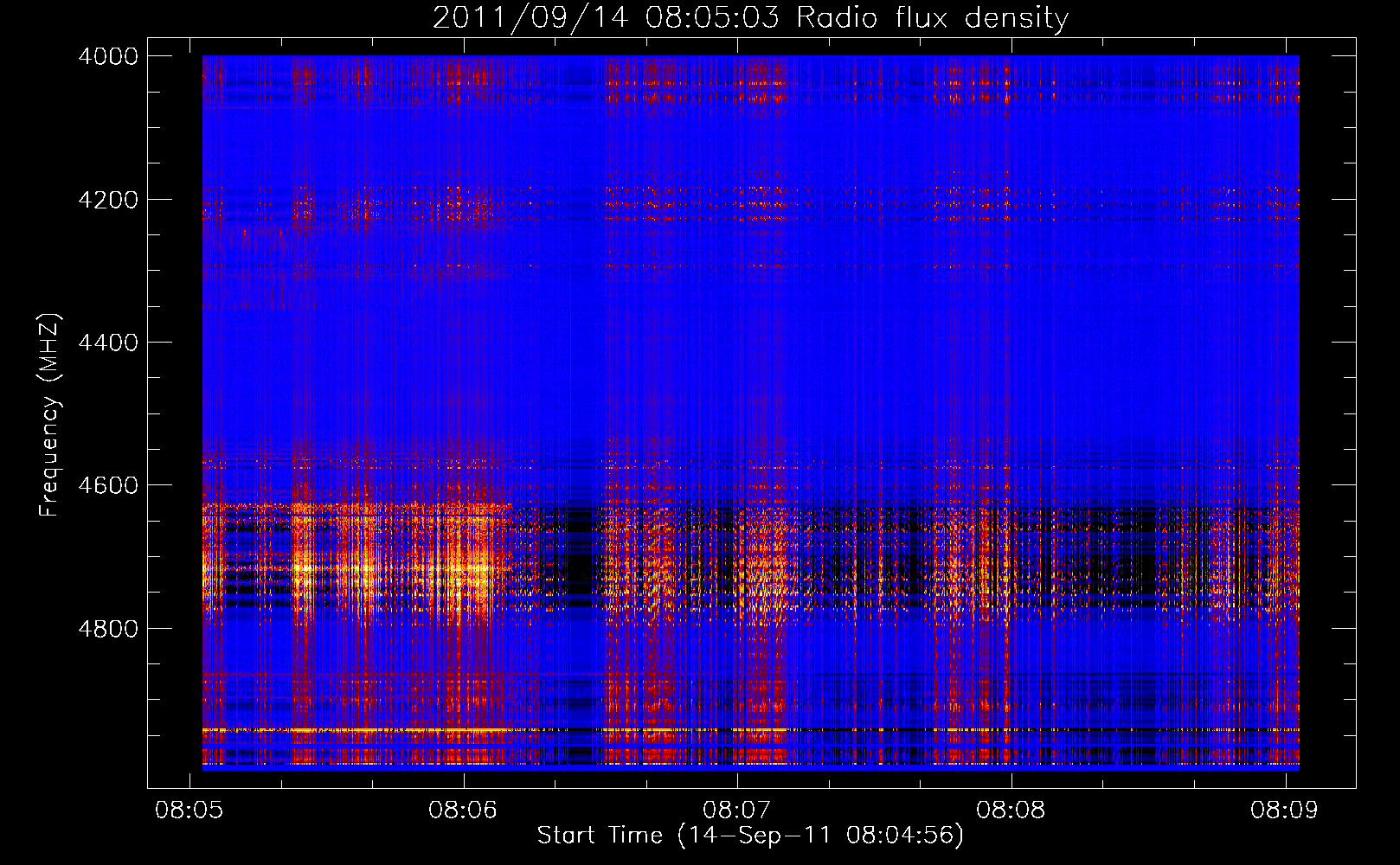Click the 08:07 time axis label

737,810
